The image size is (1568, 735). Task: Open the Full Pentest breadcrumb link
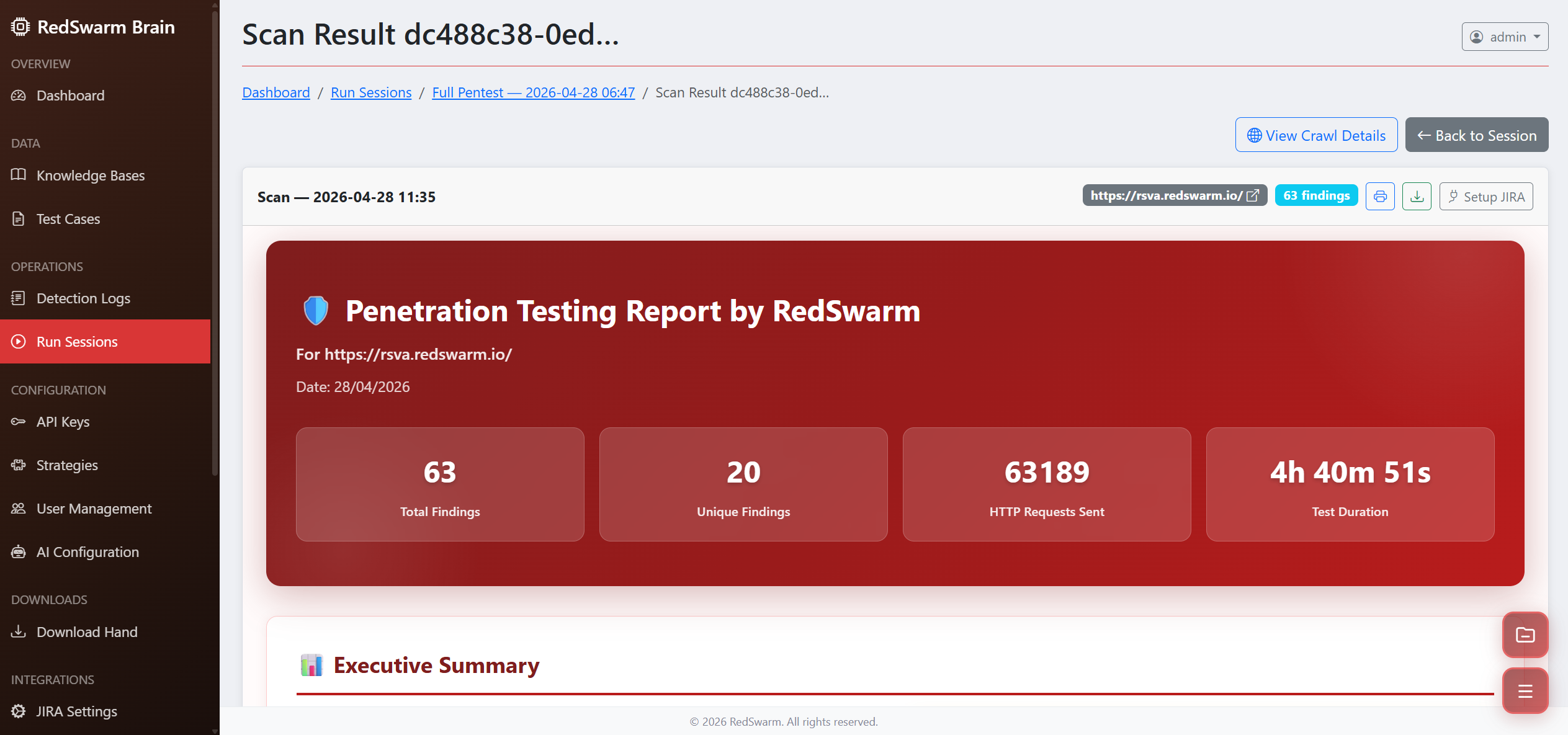click(533, 92)
